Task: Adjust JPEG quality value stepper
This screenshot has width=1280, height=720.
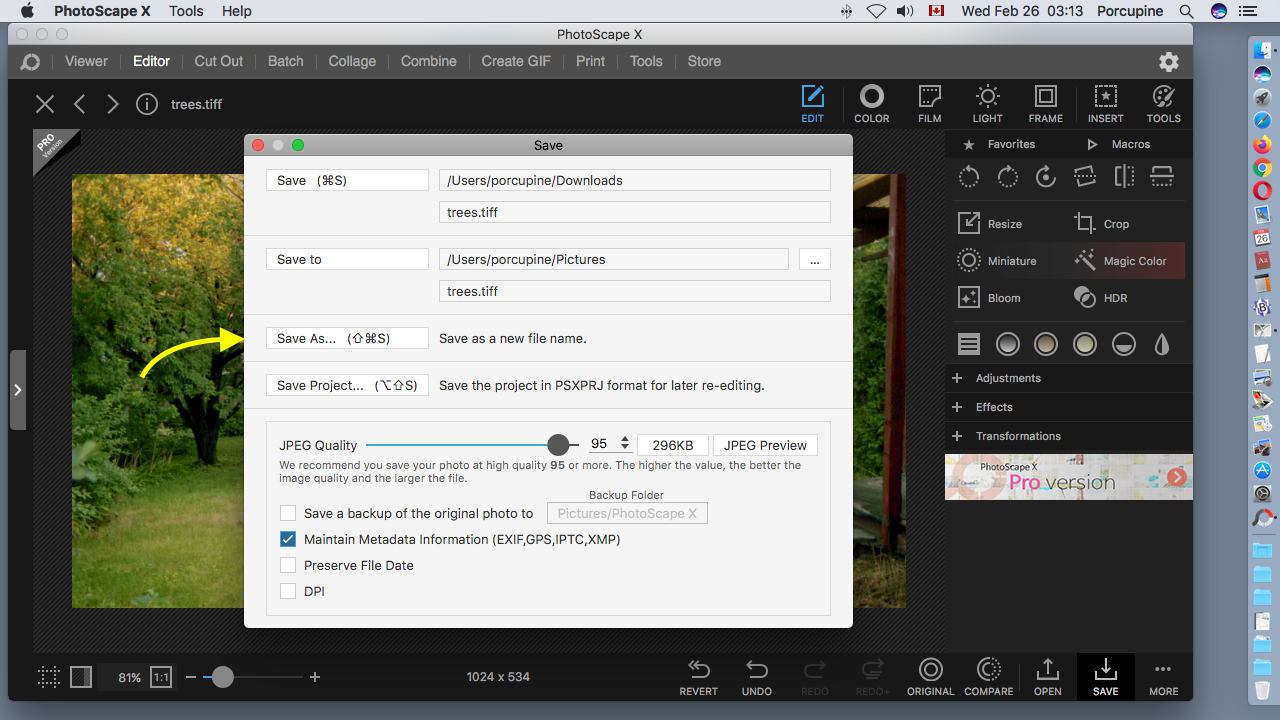Action: (x=625, y=443)
